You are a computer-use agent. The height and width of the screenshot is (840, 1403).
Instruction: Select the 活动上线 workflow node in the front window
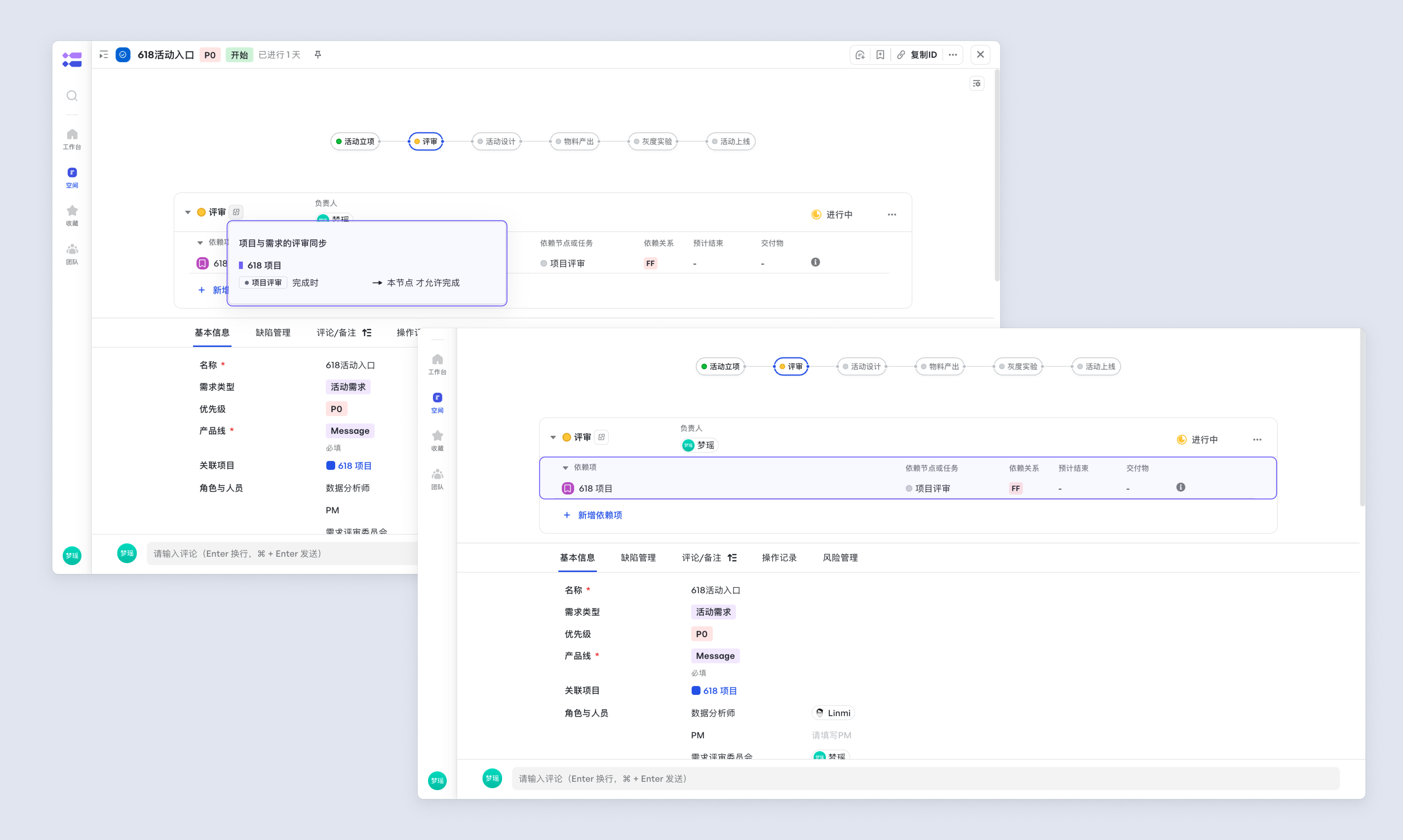tap(1096, 367)
